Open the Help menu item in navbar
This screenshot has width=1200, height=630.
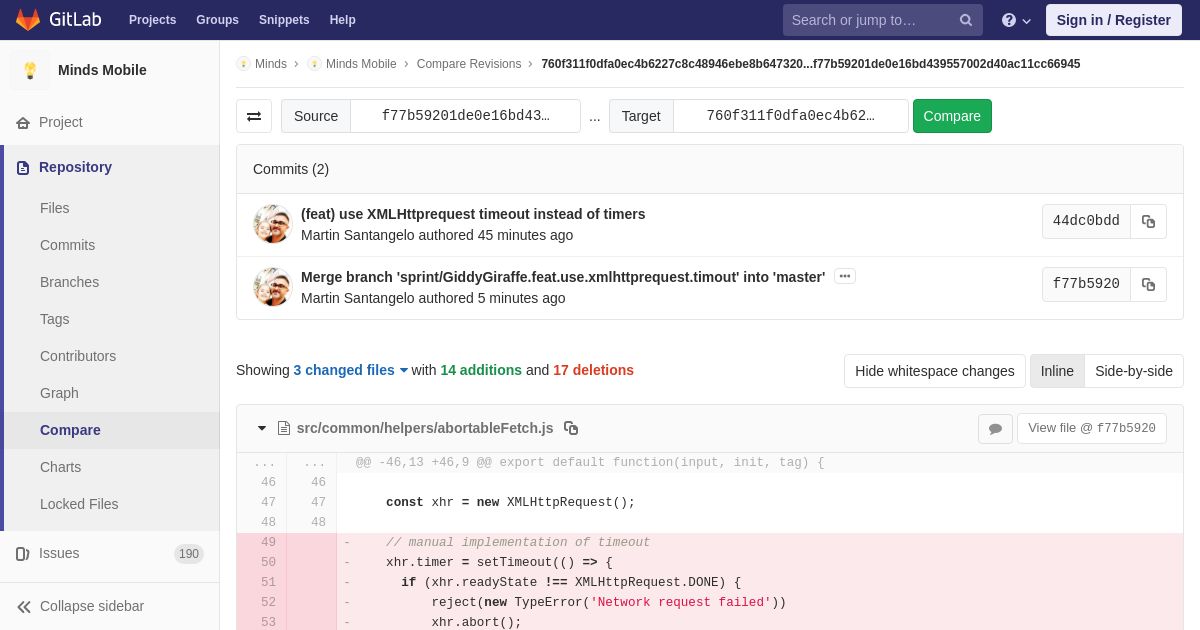pyautogui.click(x=343, y=20)
